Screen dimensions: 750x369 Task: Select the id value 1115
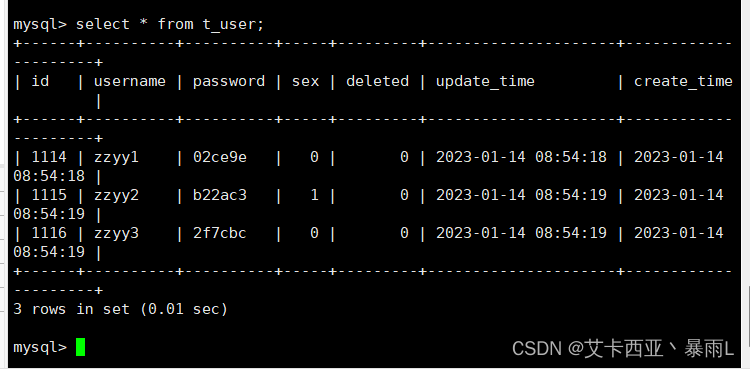pyautogui.click(x=49, y=195)
